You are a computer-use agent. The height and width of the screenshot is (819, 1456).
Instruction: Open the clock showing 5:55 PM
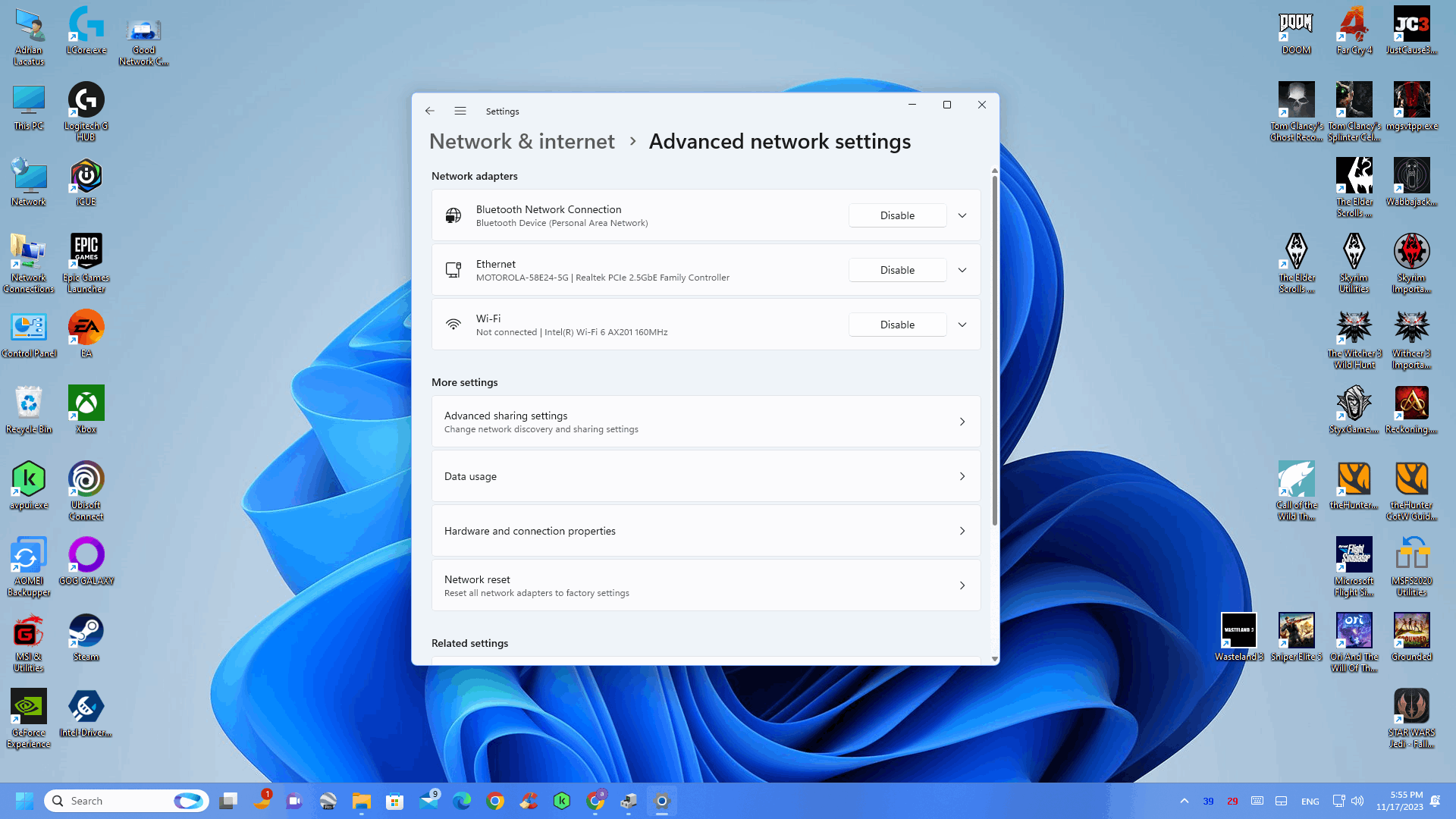click(1400, 801)
